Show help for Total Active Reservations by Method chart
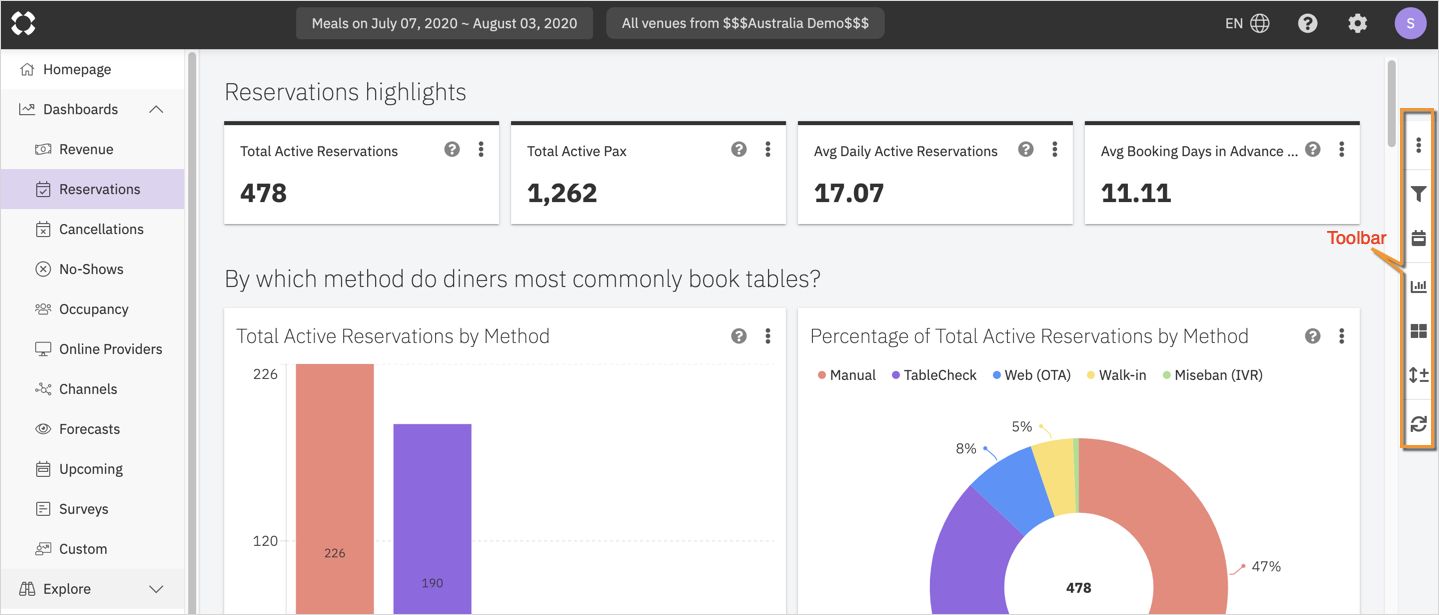Viewport: 1439px width, 615px height. coord(739,336)
